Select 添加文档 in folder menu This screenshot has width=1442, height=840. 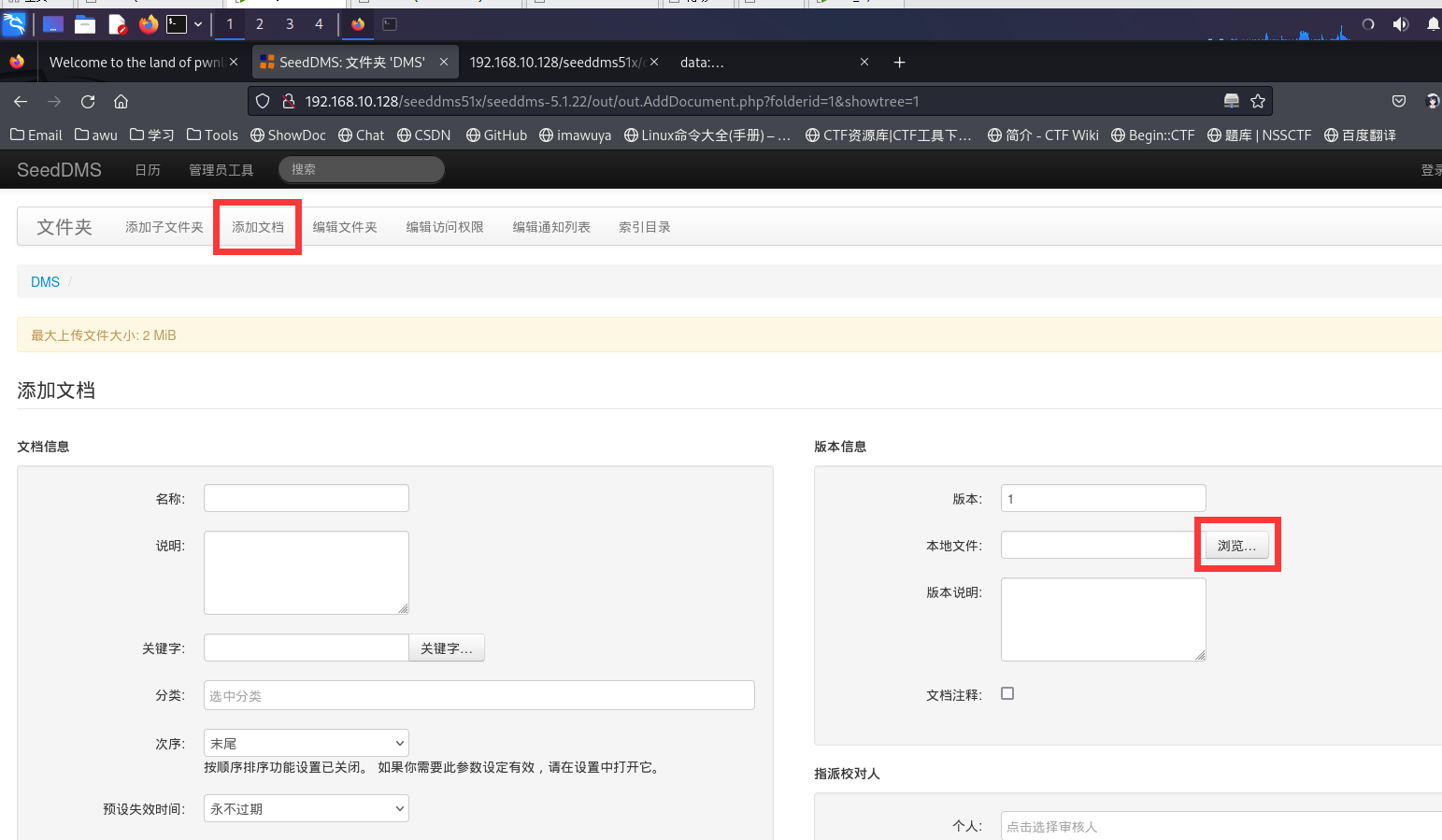pos(258,227)
